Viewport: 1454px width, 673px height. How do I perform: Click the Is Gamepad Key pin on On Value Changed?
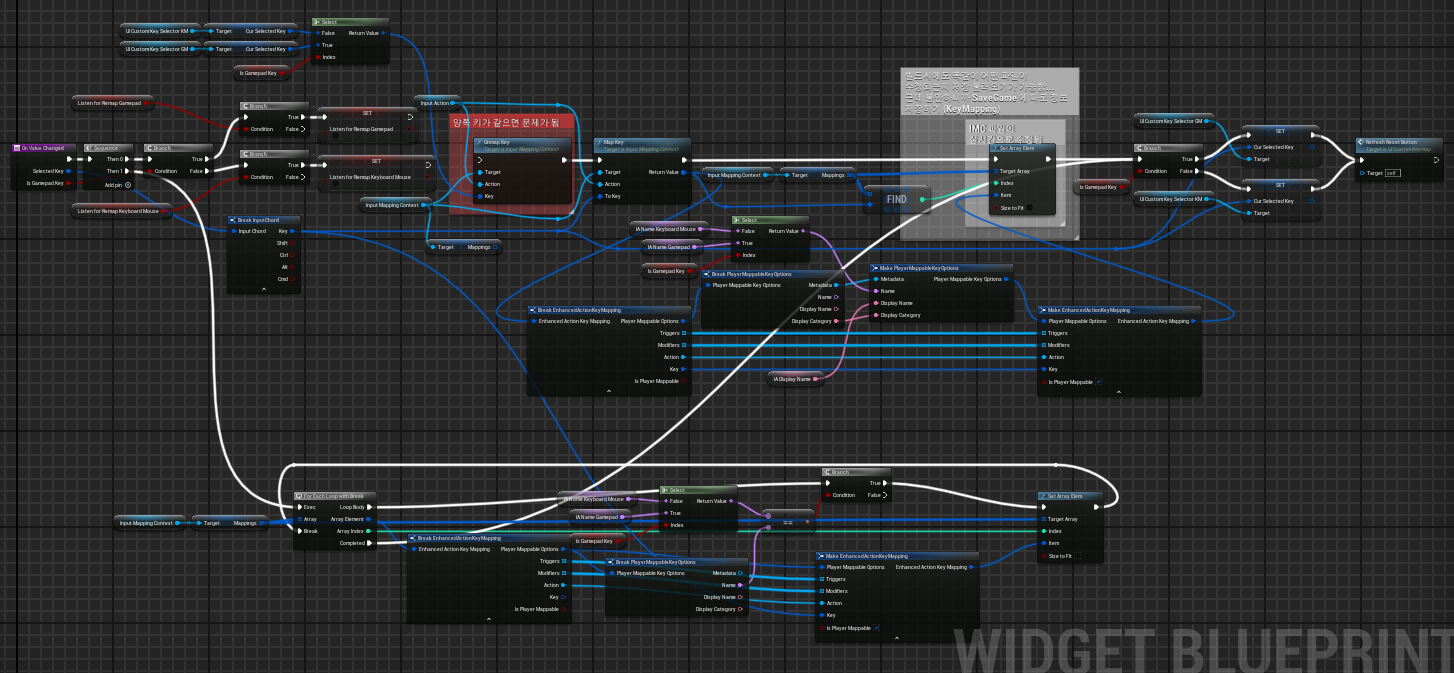(x=69, y=183)
